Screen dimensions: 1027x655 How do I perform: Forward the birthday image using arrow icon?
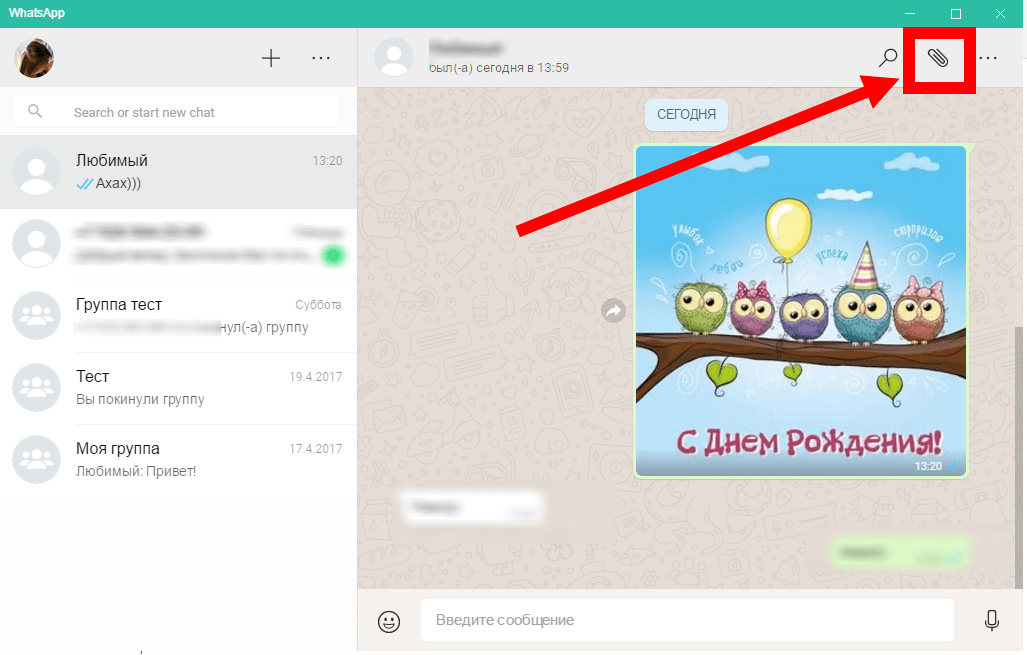coord(614,310)
